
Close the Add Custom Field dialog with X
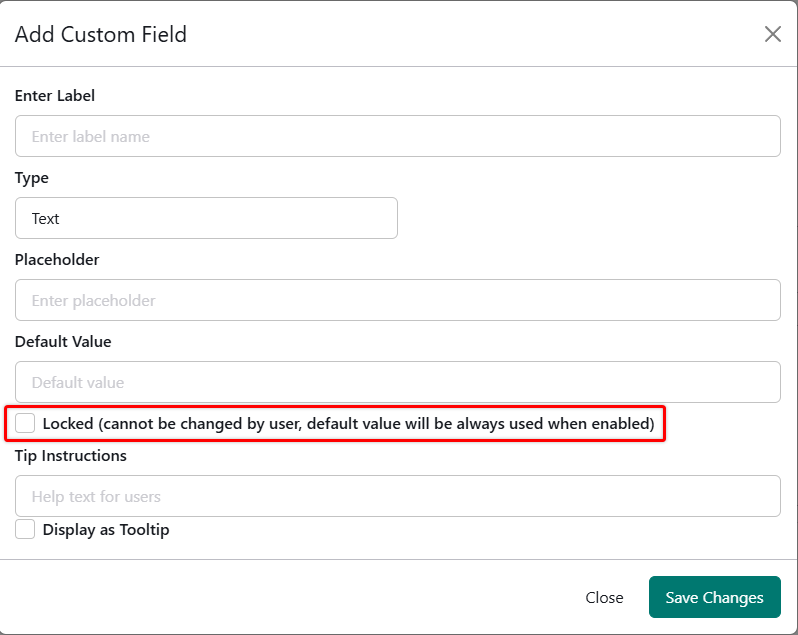click(772, 34)
